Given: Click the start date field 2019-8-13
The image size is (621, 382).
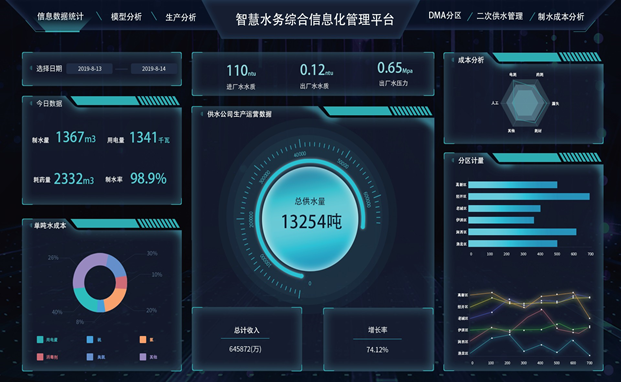Looking at the screenshot, I should tap(90, 69).
